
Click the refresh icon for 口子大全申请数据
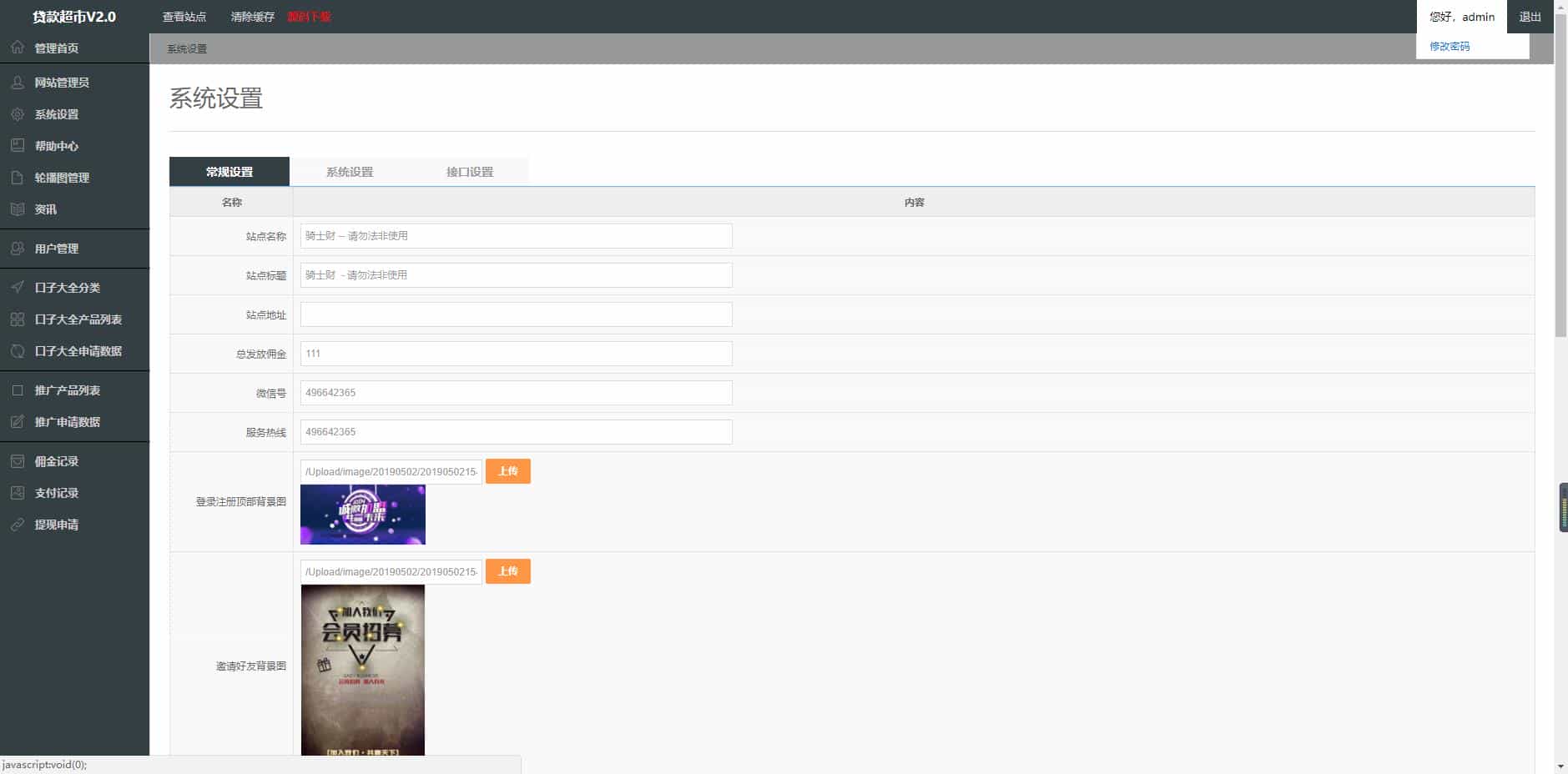point(18,351)
